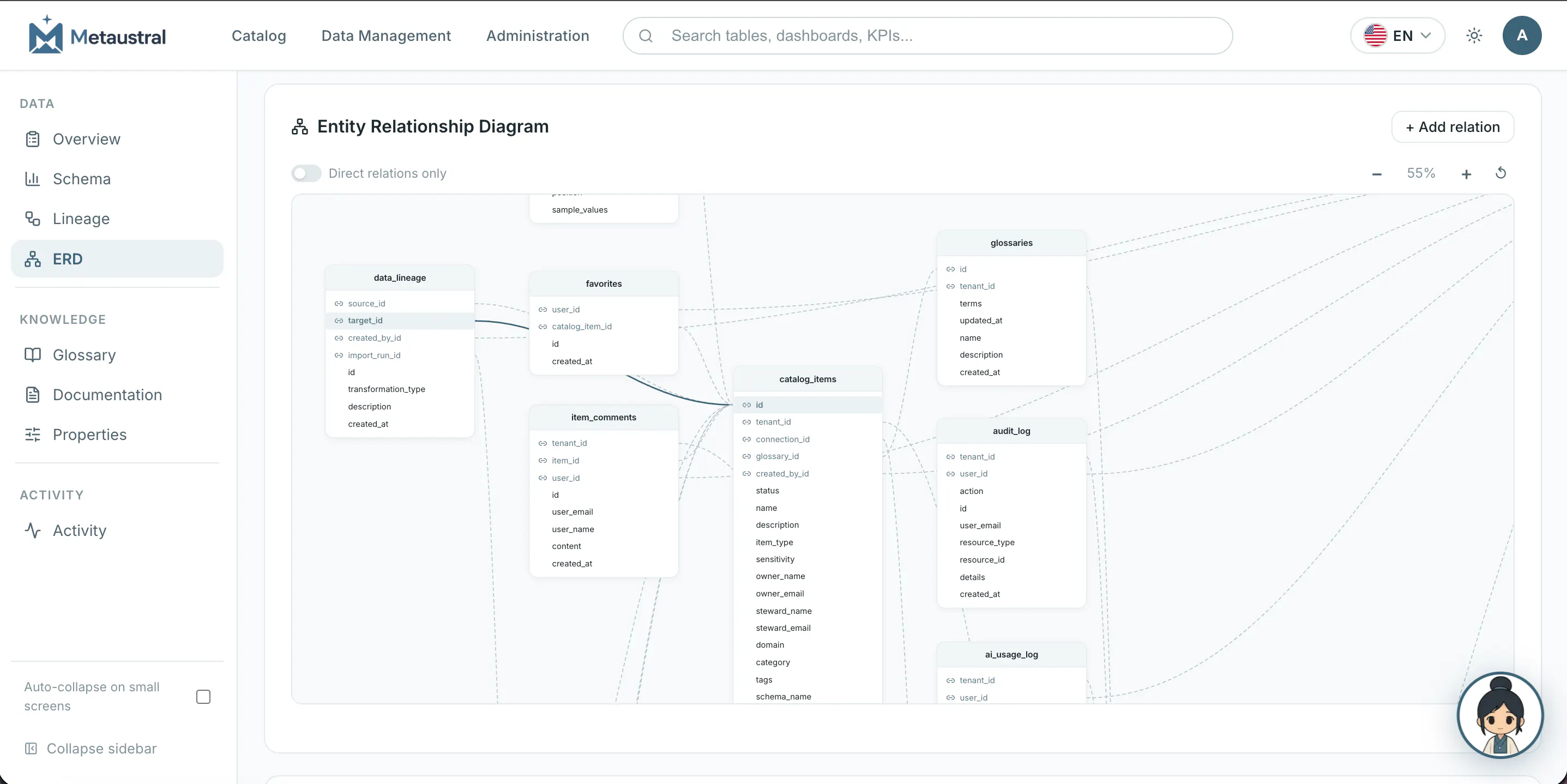Open the EN language dropdown
Image resolution: width=1567 pixels, height=784 pixels.
(1397, 36)
